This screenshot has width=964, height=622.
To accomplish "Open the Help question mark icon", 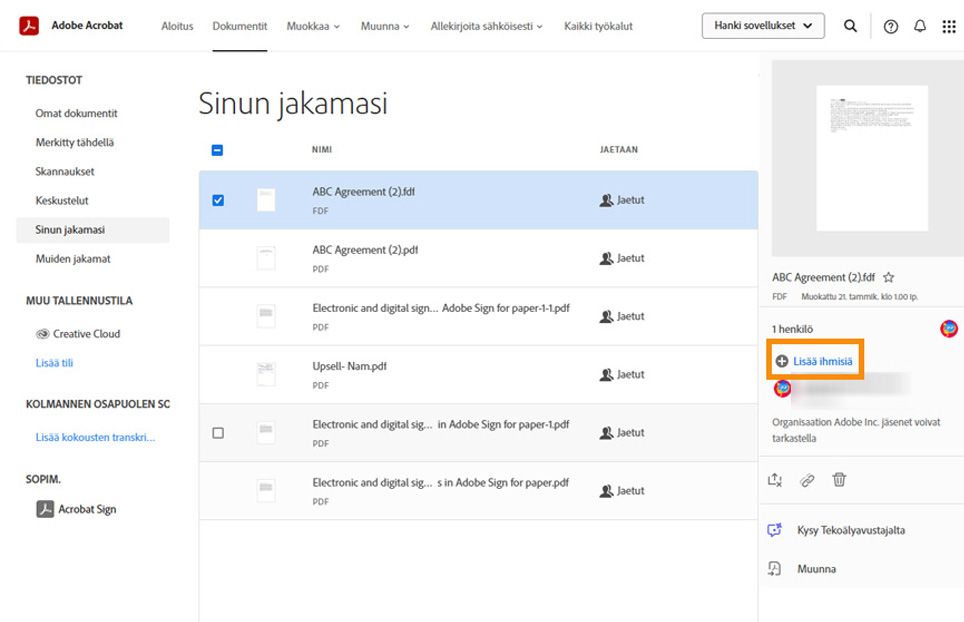I will pos(890,26).
